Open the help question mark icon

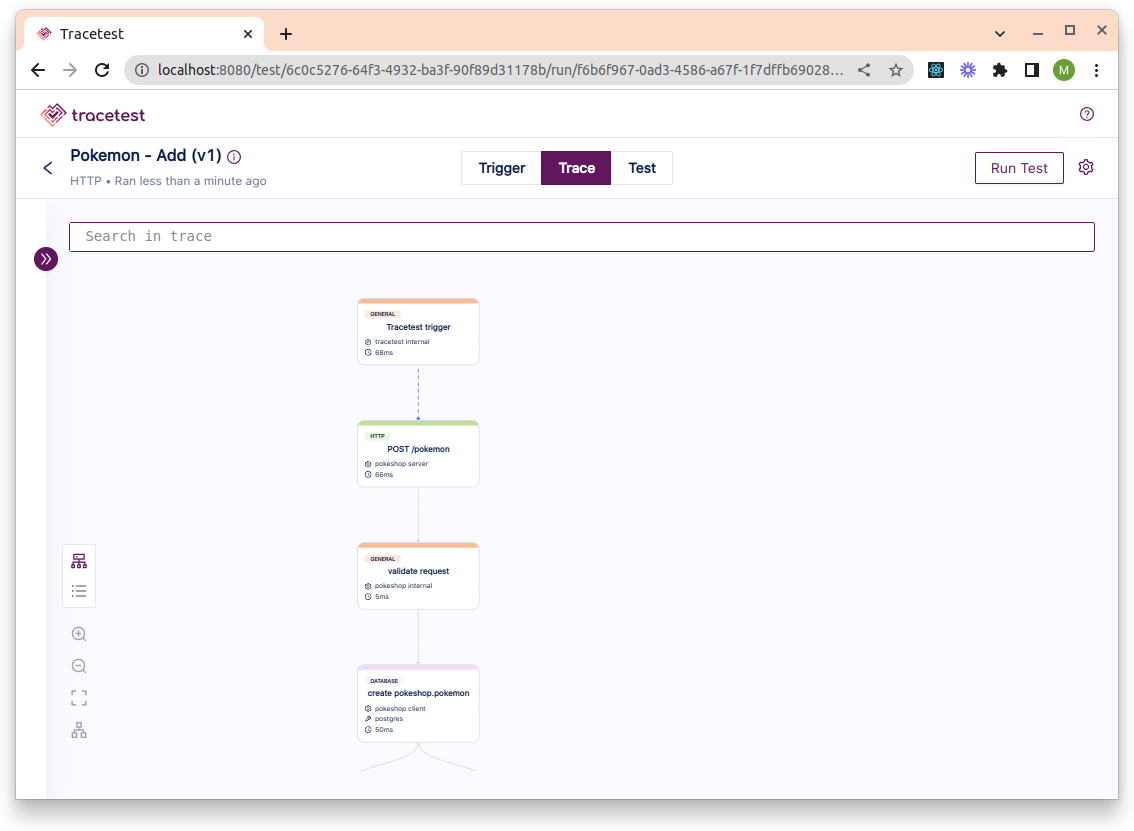tap(1086, 114)
